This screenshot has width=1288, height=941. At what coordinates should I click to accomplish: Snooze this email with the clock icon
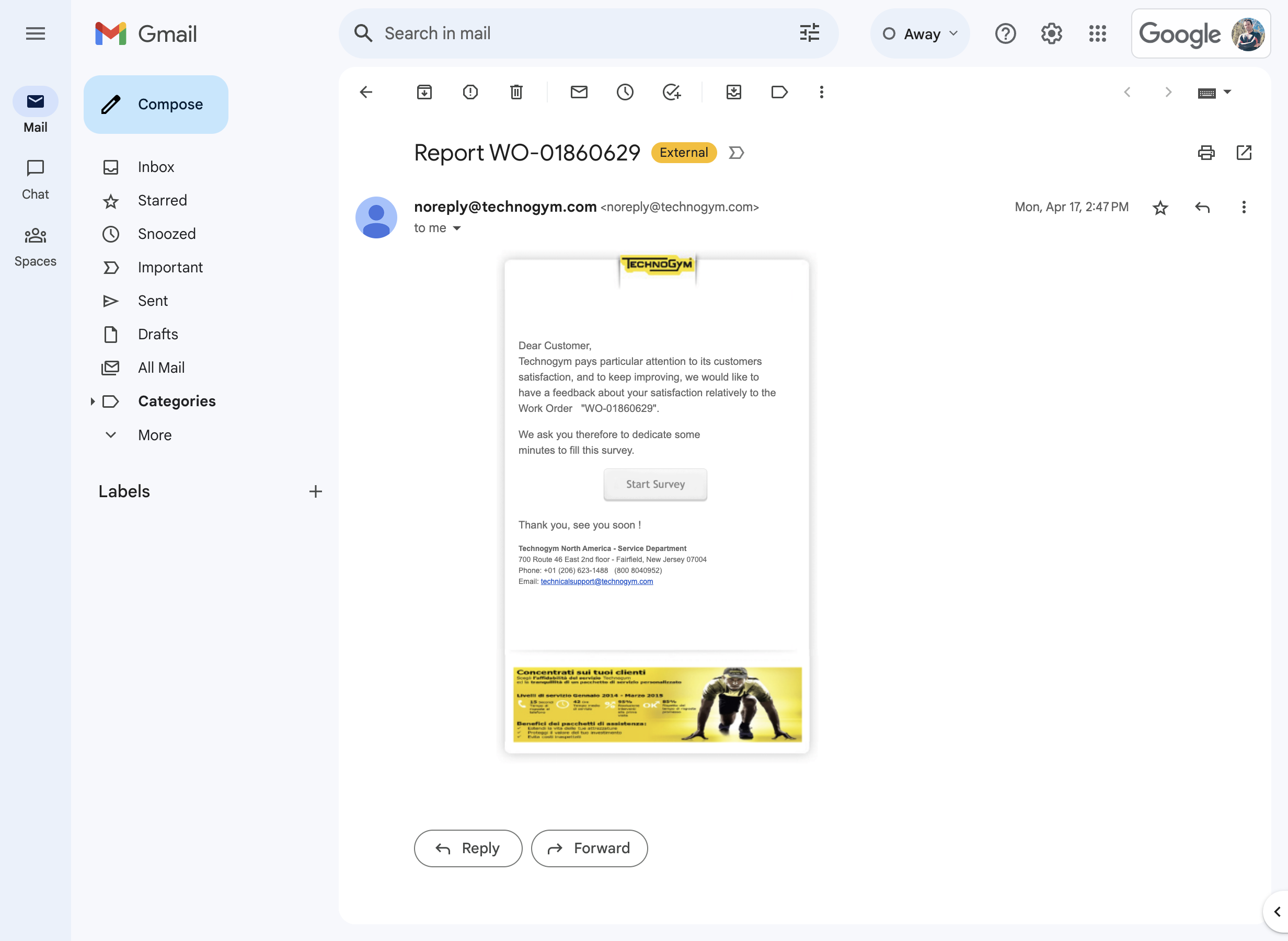625,93
